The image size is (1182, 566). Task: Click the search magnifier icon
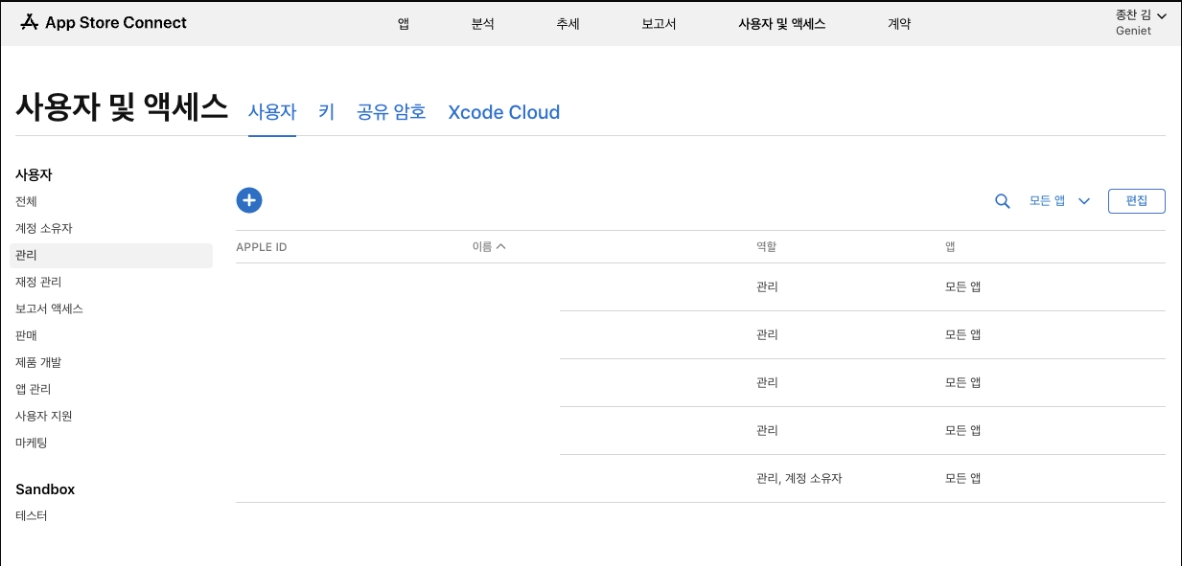coord(1002,201)
